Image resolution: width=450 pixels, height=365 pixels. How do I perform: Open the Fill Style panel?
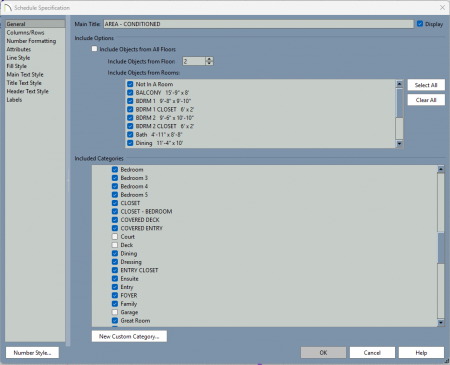click(16, 66)
